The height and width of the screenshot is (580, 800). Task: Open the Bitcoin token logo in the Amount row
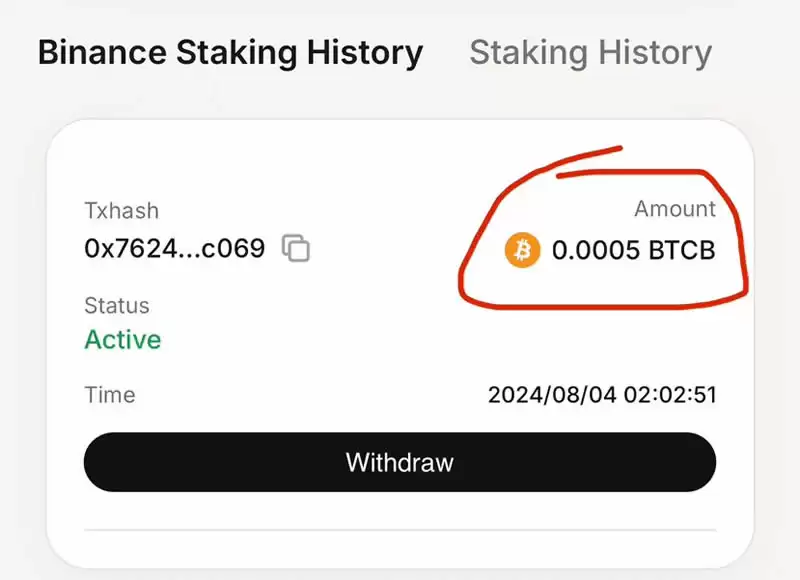click(520, 251)
